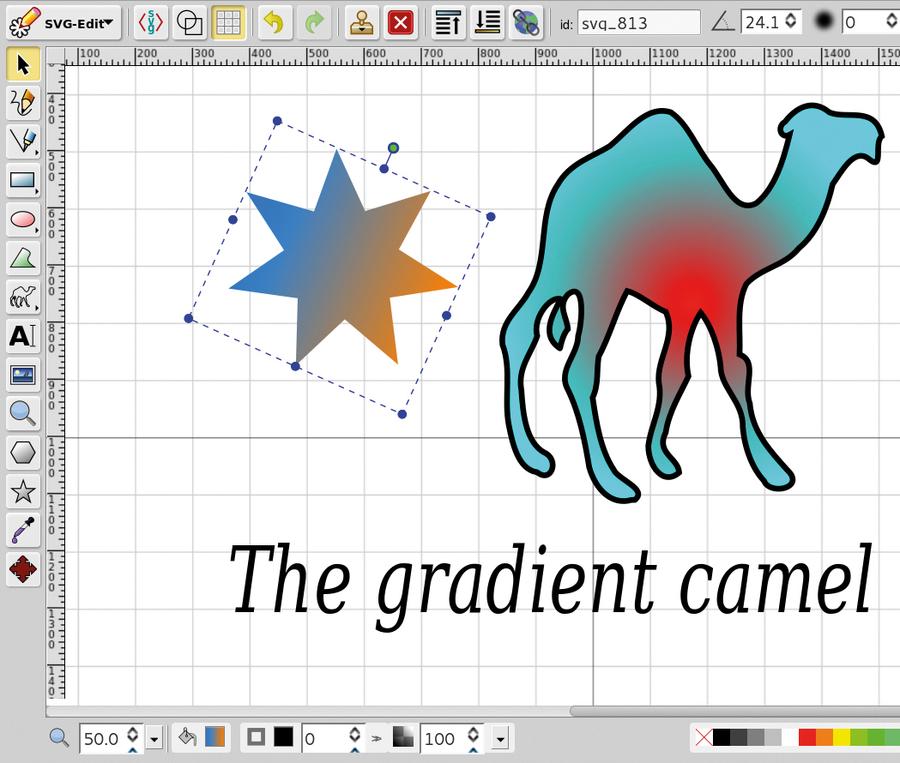Open the zoom level dropdown
This screenshot has height=763, width=900.
point(154,739)
